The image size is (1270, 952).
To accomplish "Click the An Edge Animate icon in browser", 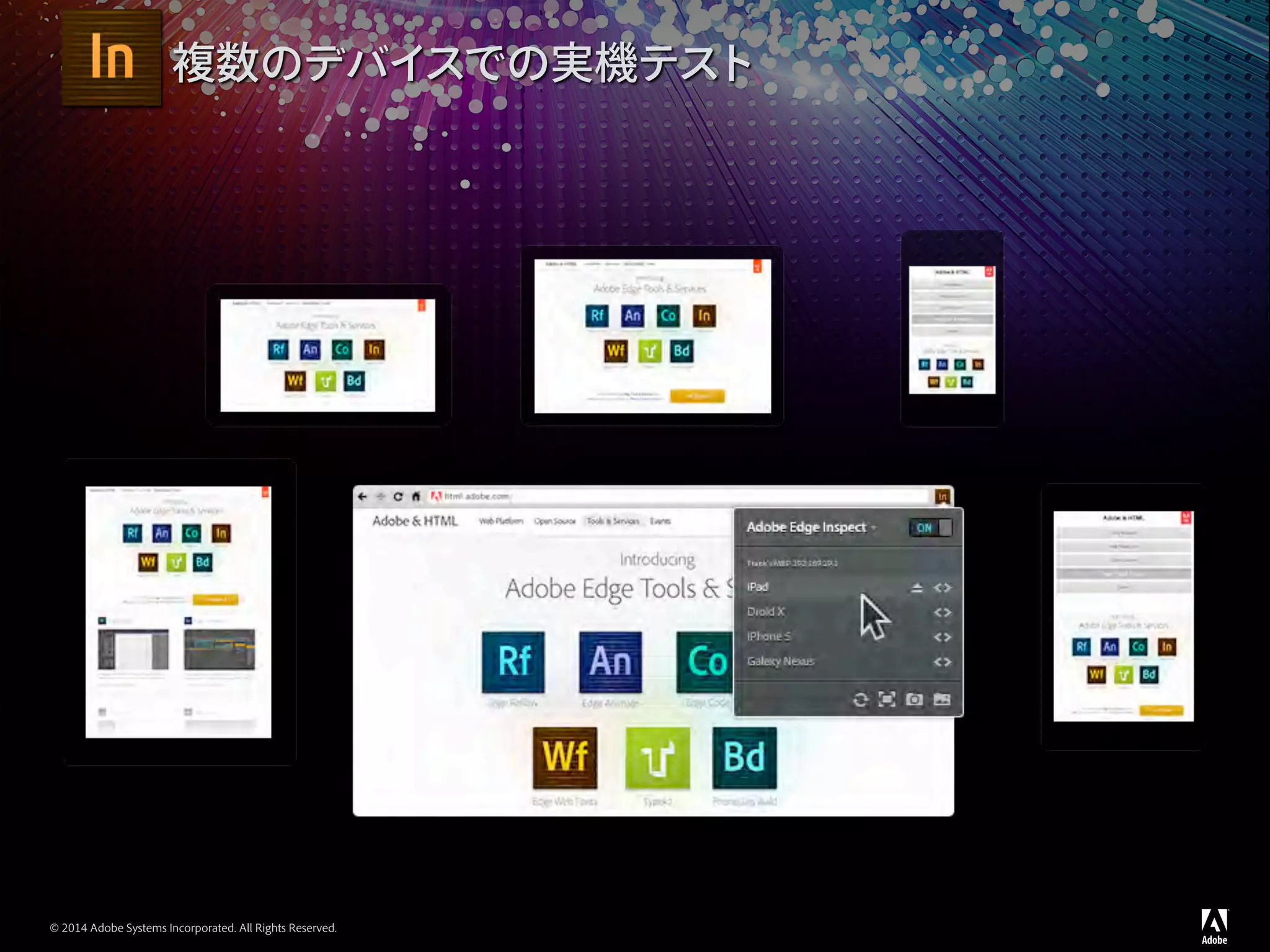I will [610, 662].
